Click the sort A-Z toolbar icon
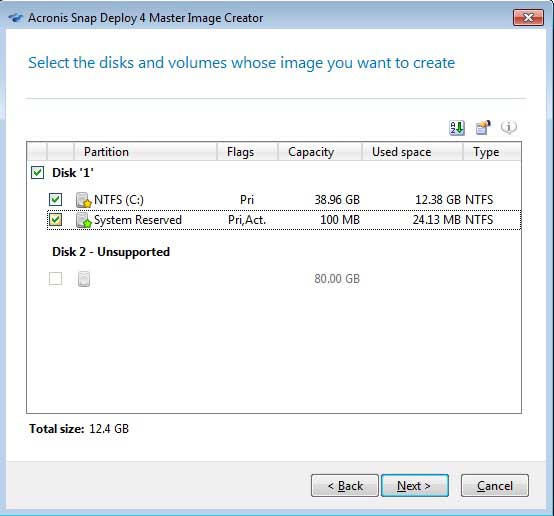The height and width of the screenshot is (516, 554). point(457,128)
